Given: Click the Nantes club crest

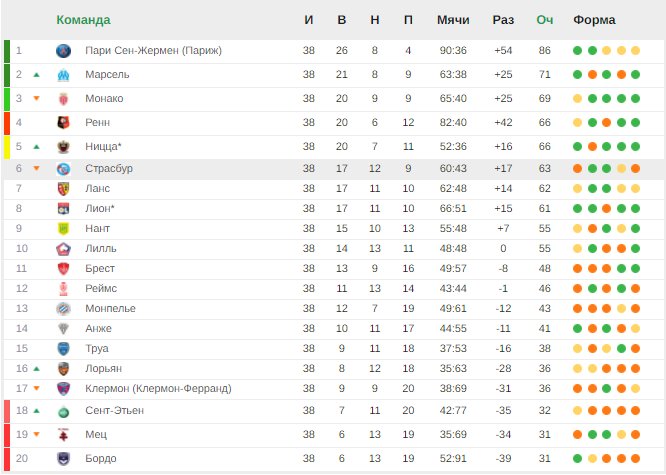Looking at the screenshot, I should pos(64,228).
